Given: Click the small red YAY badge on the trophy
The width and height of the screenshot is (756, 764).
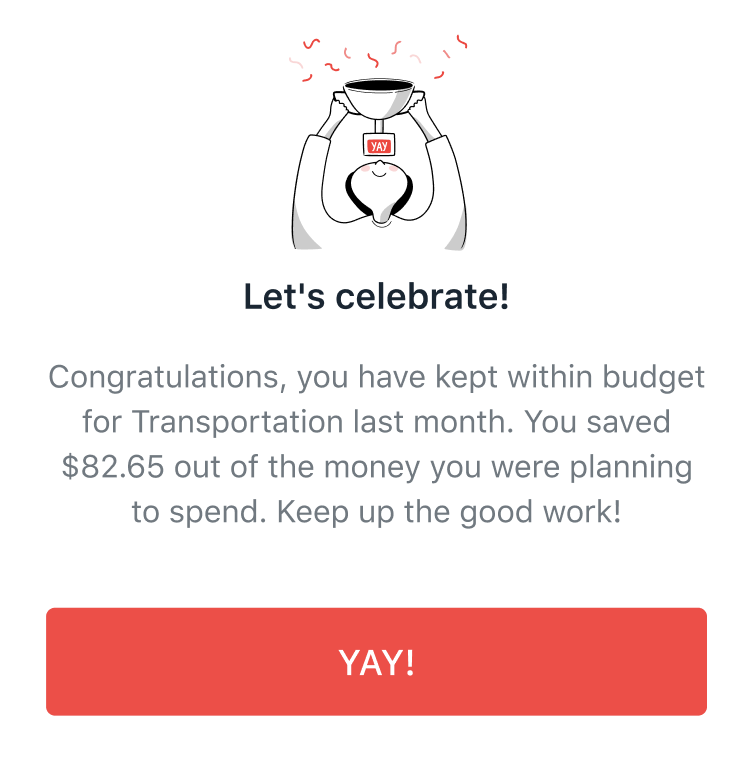Looking at the screenshot, I should click(x=379, y=145).
